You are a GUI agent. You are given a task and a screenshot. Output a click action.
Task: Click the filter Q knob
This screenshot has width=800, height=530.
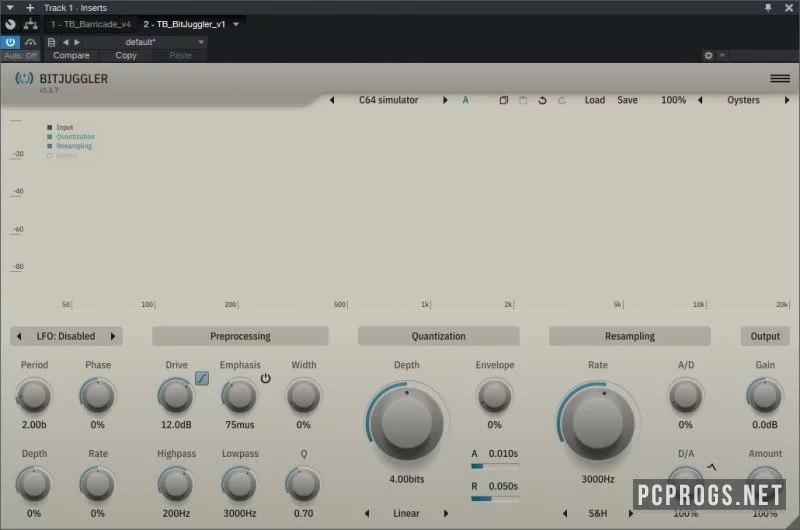coord(303,484)
